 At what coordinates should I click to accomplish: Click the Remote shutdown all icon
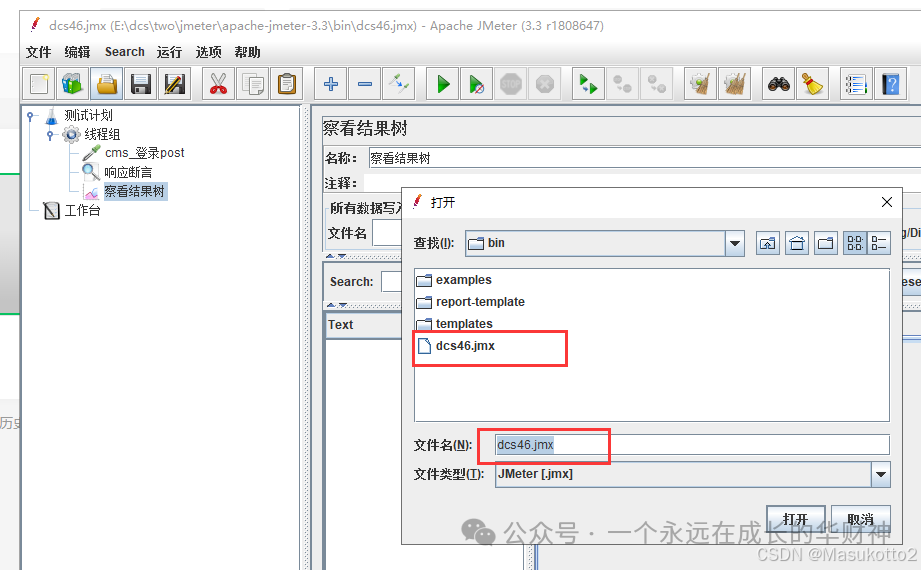pyautogui.click(x=657, y=84)
